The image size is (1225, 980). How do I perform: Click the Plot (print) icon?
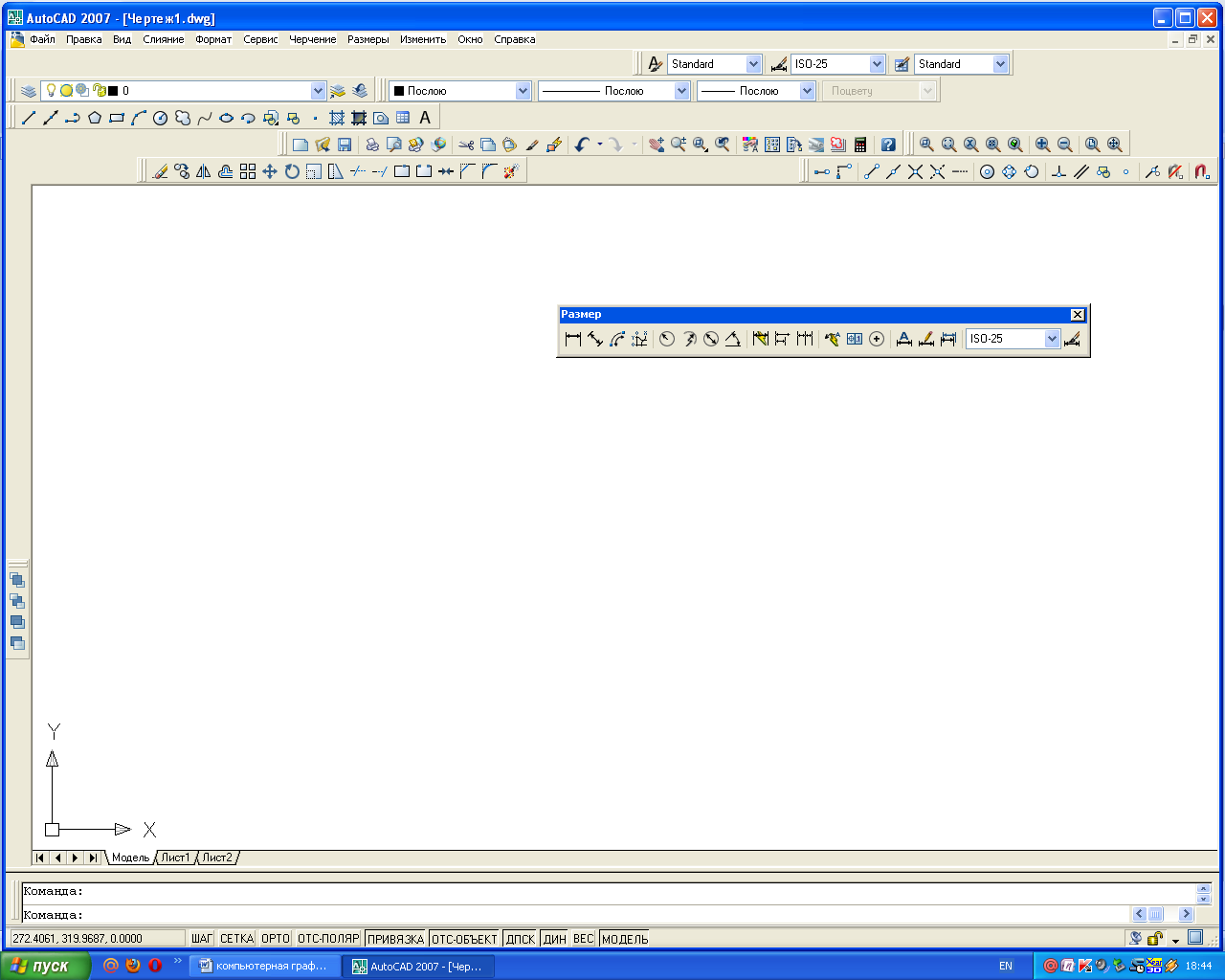[x=372, y=145]
